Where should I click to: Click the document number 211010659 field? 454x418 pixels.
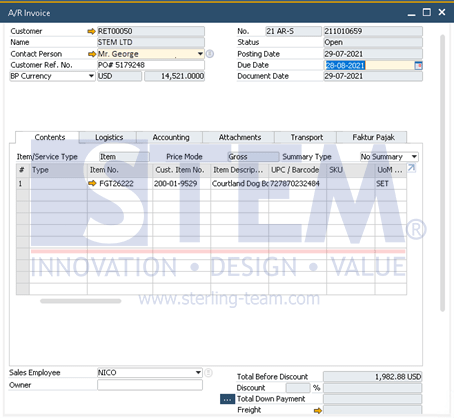(x=373, y=31)
